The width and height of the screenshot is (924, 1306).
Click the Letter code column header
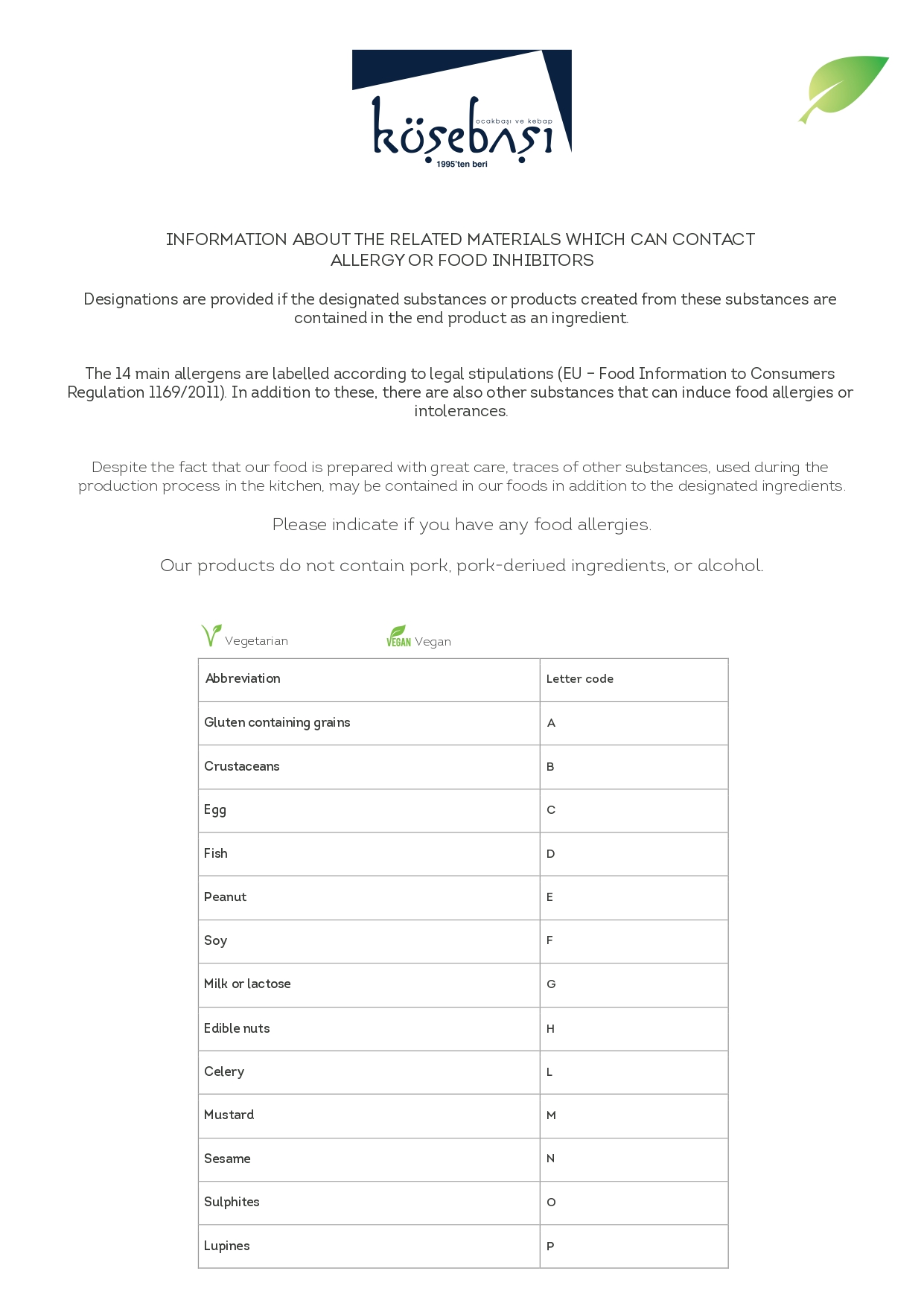(580, 679)
